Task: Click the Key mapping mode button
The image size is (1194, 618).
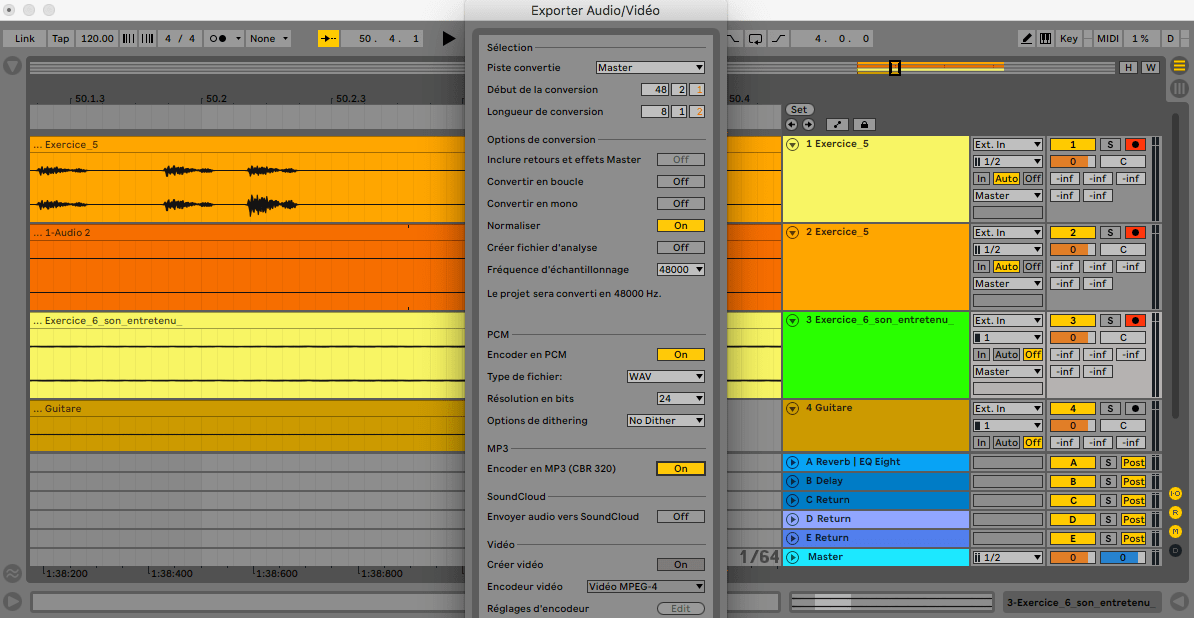Action: [x=1068, y=38]
